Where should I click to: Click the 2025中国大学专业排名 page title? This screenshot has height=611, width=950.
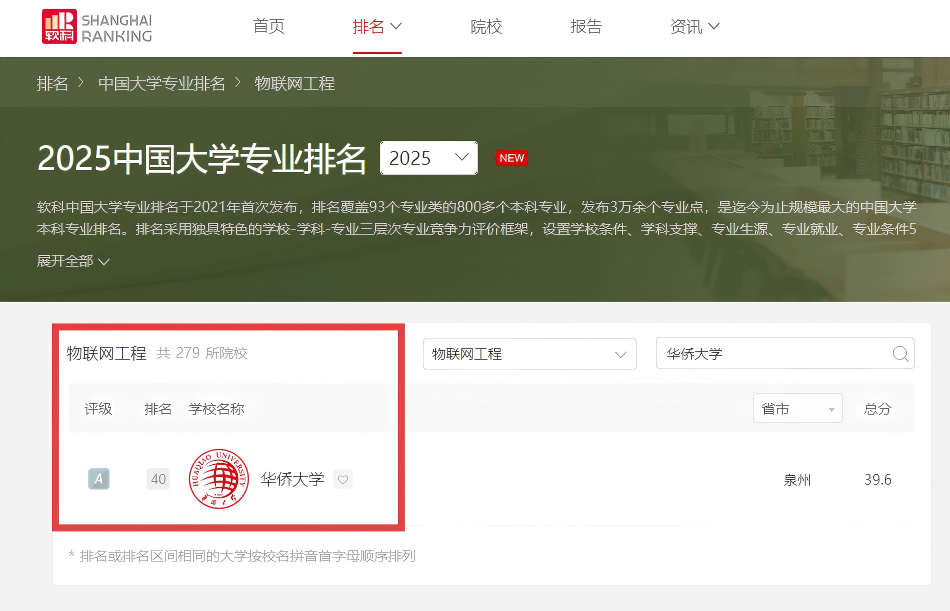(x=201, y=159)
